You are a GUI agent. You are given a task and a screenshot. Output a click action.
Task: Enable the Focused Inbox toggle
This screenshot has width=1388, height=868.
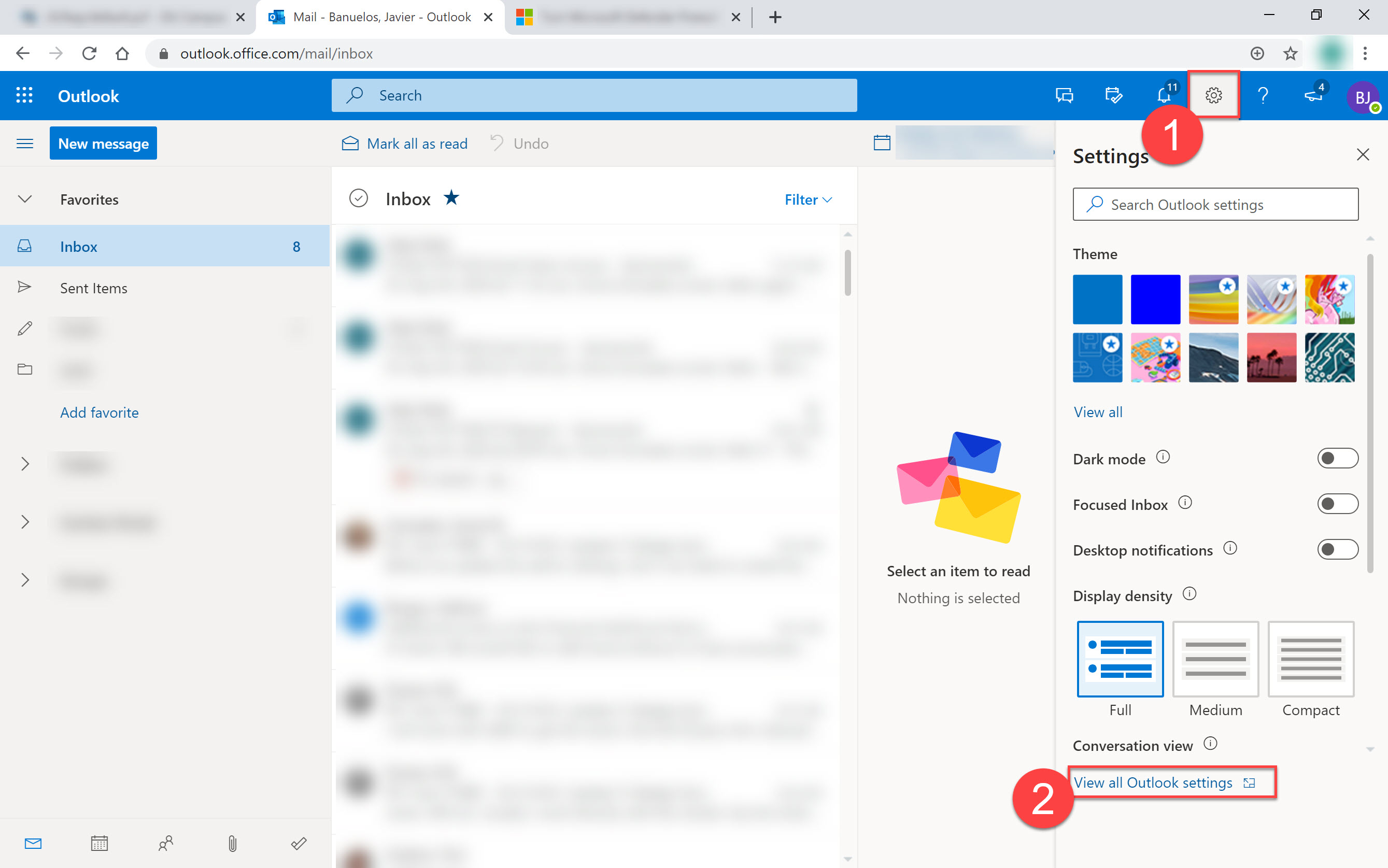pyautogui.click(x=1338, y=504)
